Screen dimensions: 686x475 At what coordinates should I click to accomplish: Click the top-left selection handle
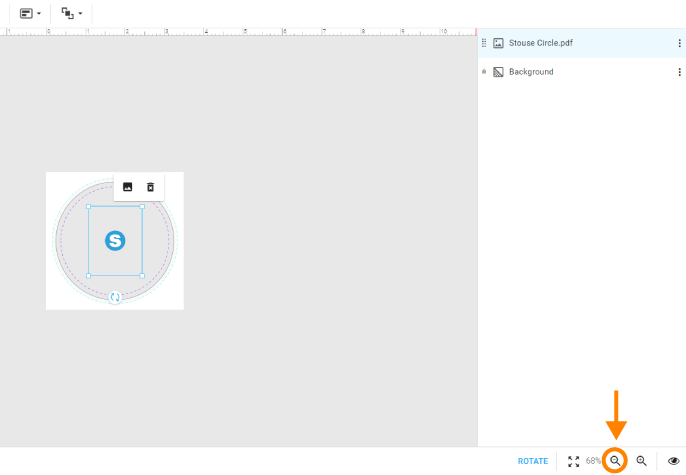click(88, 206)
